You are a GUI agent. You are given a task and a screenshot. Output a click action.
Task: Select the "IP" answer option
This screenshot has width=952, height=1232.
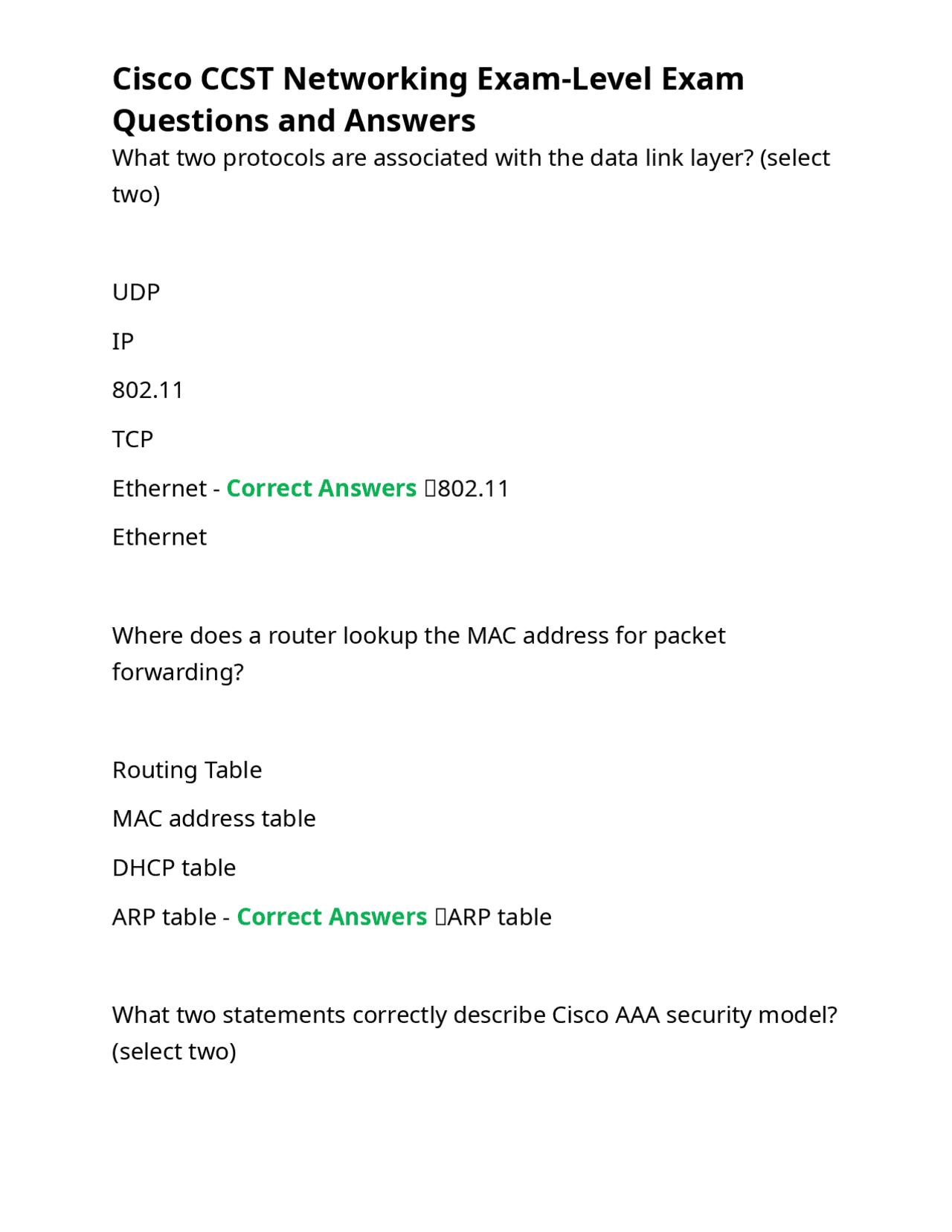[123, 341]
